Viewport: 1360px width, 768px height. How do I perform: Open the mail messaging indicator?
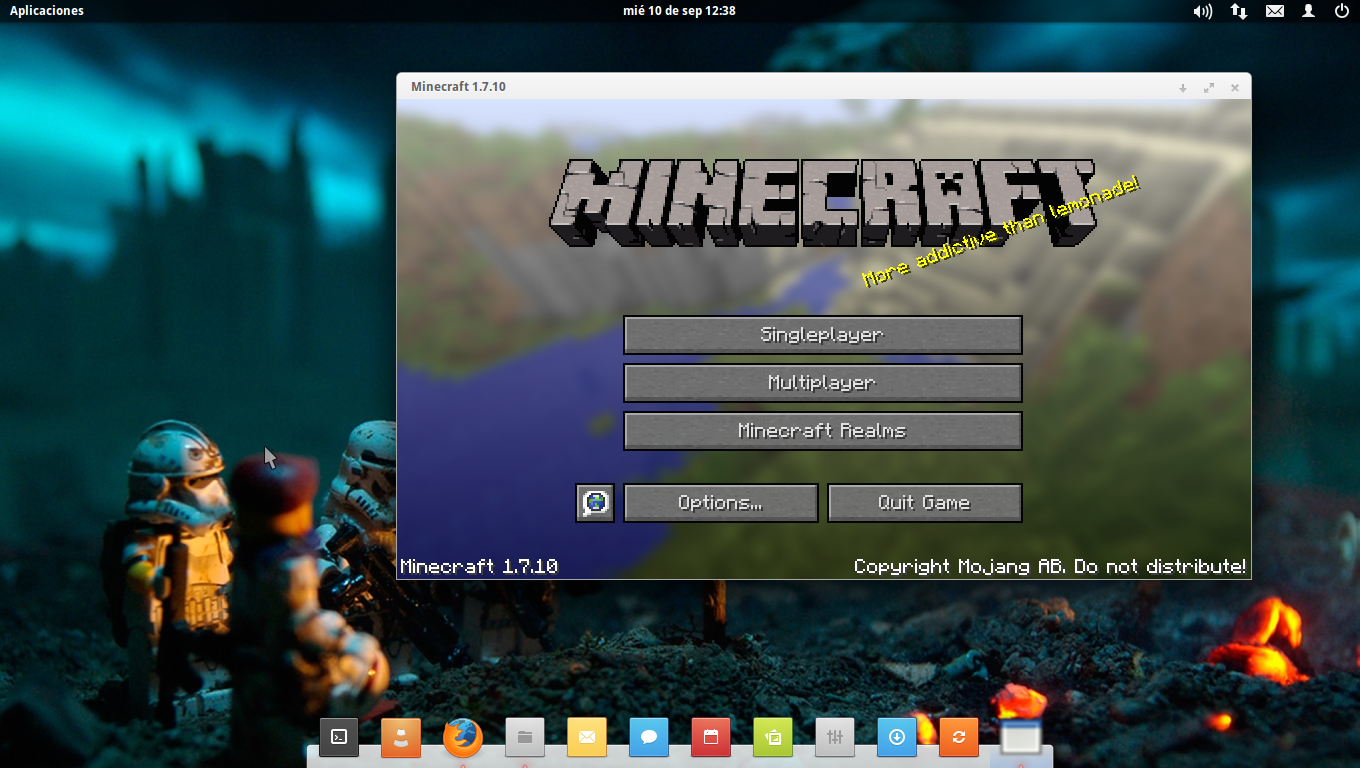(1275, 11)
